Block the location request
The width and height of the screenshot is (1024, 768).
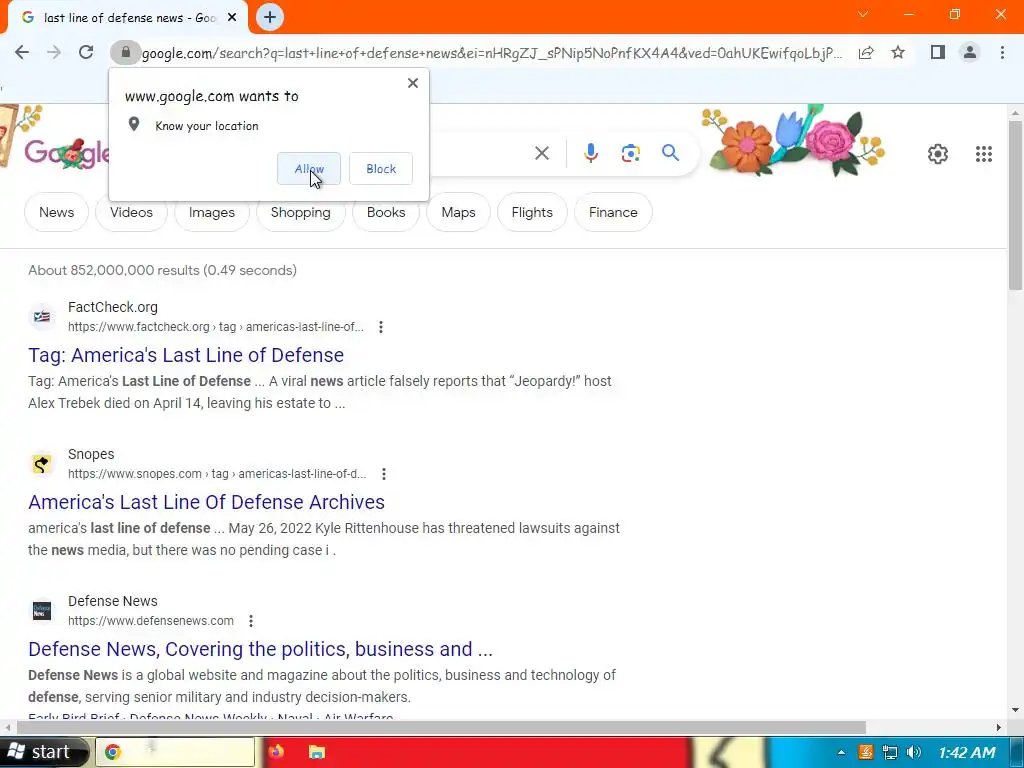[x=381, y=168]
